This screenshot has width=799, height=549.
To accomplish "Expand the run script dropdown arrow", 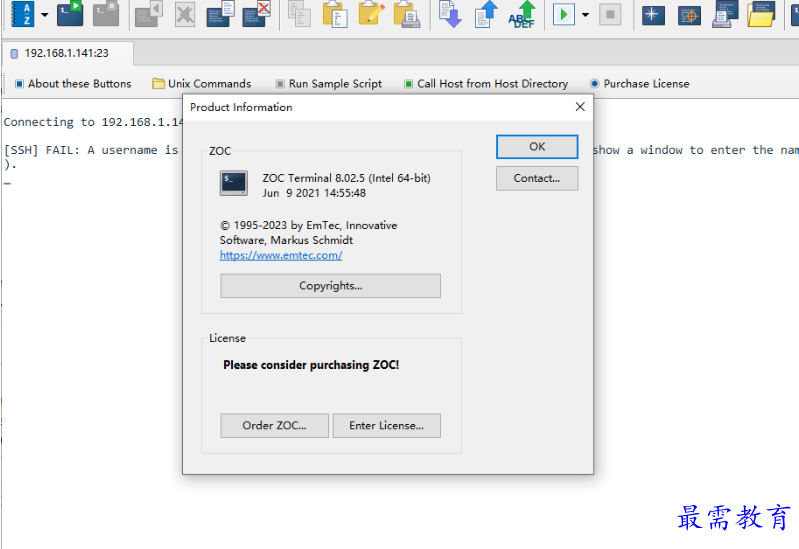I will pos(585,15).
